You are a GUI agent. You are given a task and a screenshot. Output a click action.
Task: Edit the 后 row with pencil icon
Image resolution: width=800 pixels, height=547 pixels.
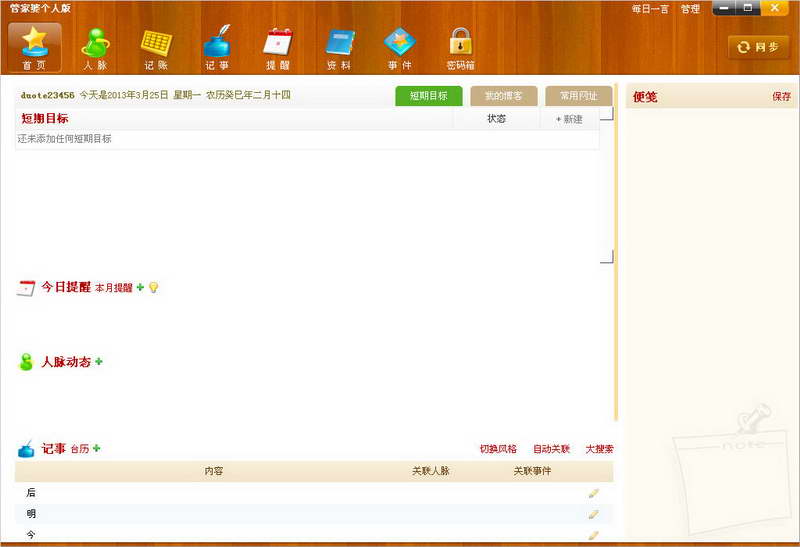coord(593,493)
